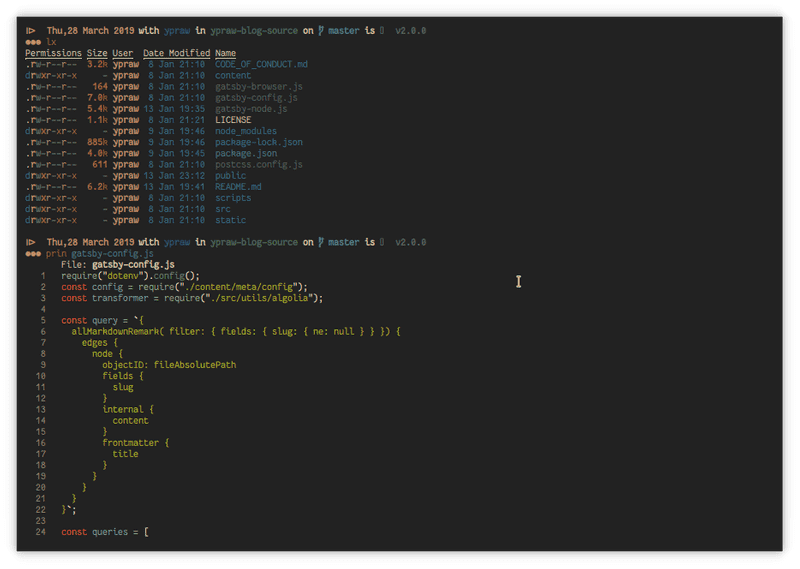Click gatsby-config.js in the prin command

tap(112, 254)
